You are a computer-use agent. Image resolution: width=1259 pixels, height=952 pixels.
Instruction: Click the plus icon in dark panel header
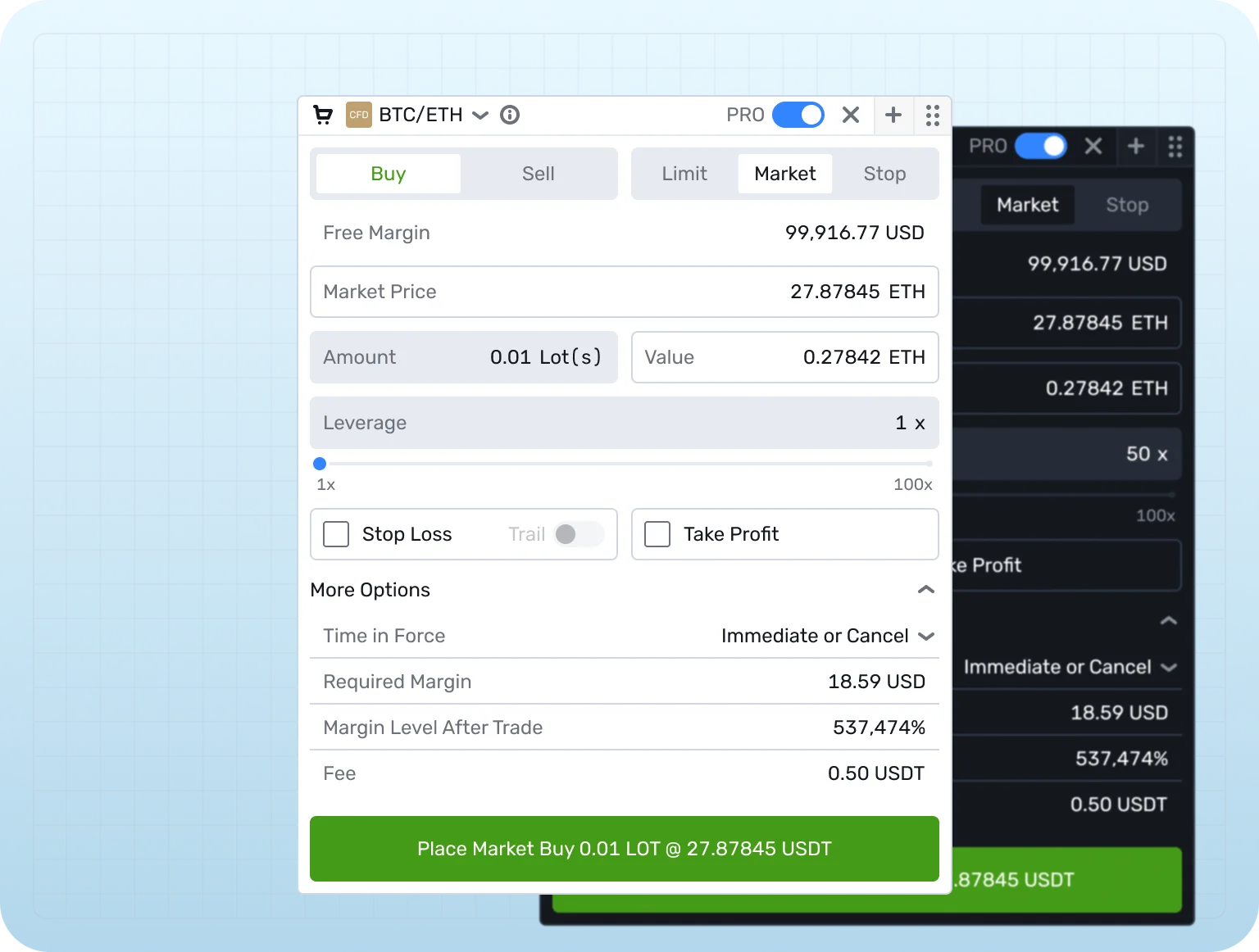(1136, 146)
